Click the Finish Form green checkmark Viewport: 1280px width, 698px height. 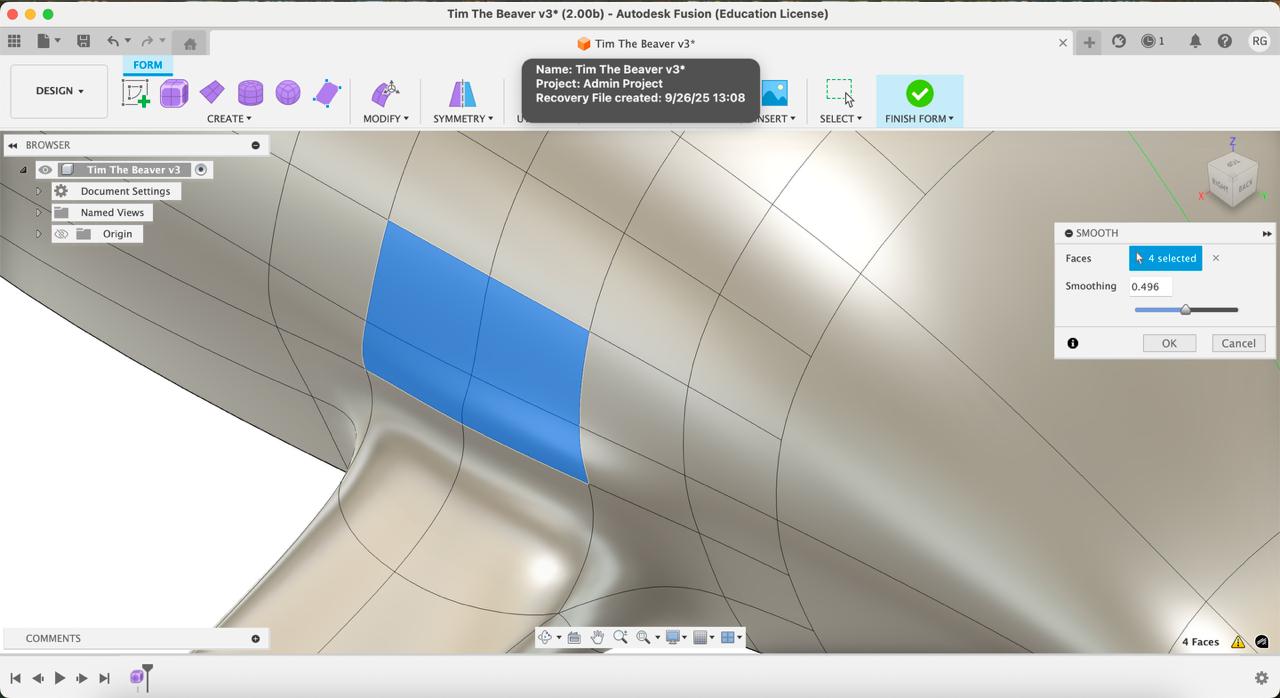(919, 93)
